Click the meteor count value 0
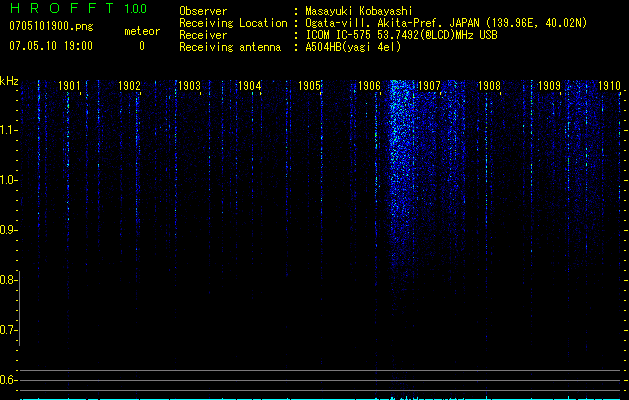This screenshot has width=629, height=400. 142,46
